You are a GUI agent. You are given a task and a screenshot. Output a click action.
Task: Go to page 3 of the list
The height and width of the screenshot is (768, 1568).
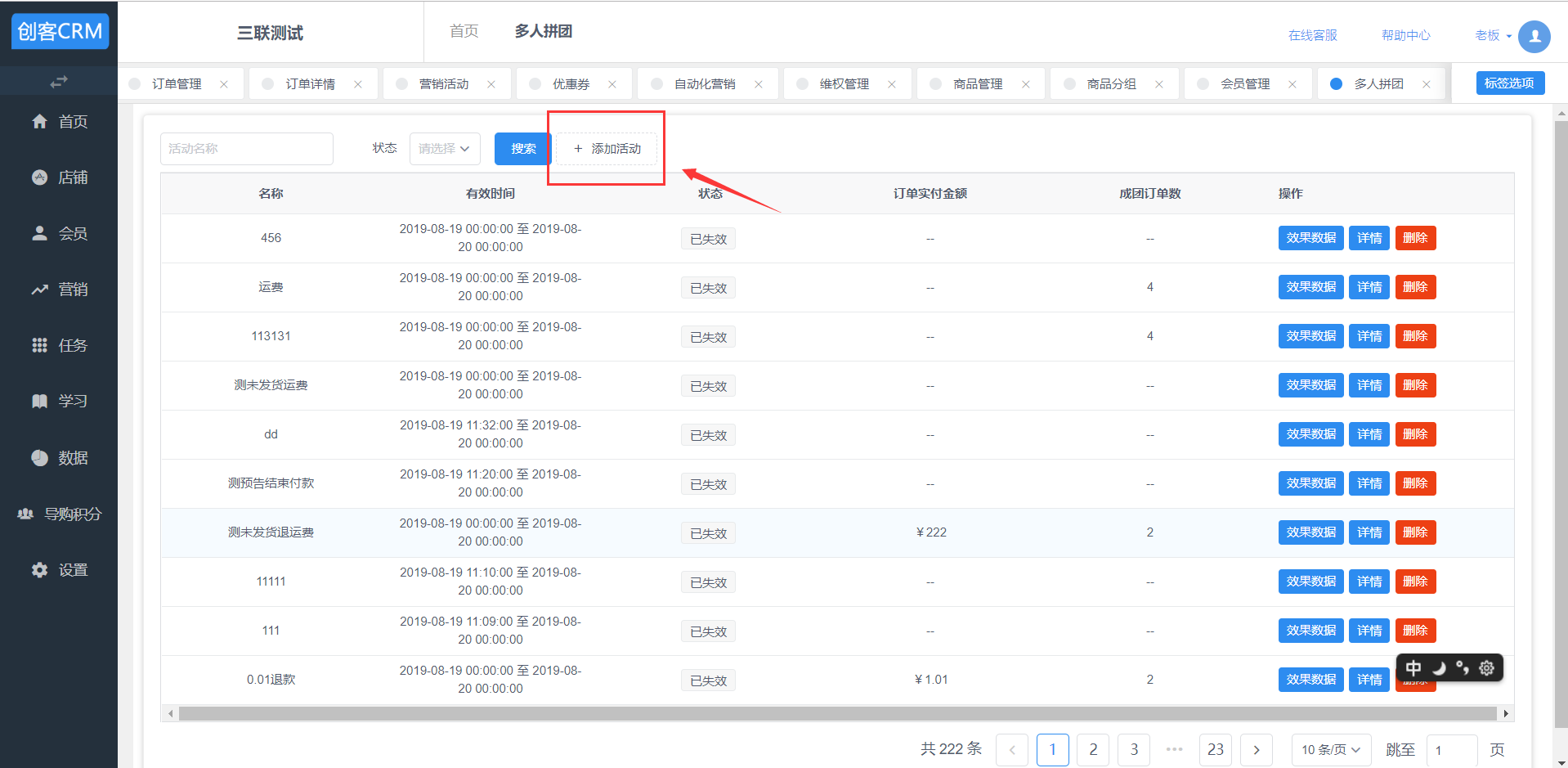click(1134, 750)
